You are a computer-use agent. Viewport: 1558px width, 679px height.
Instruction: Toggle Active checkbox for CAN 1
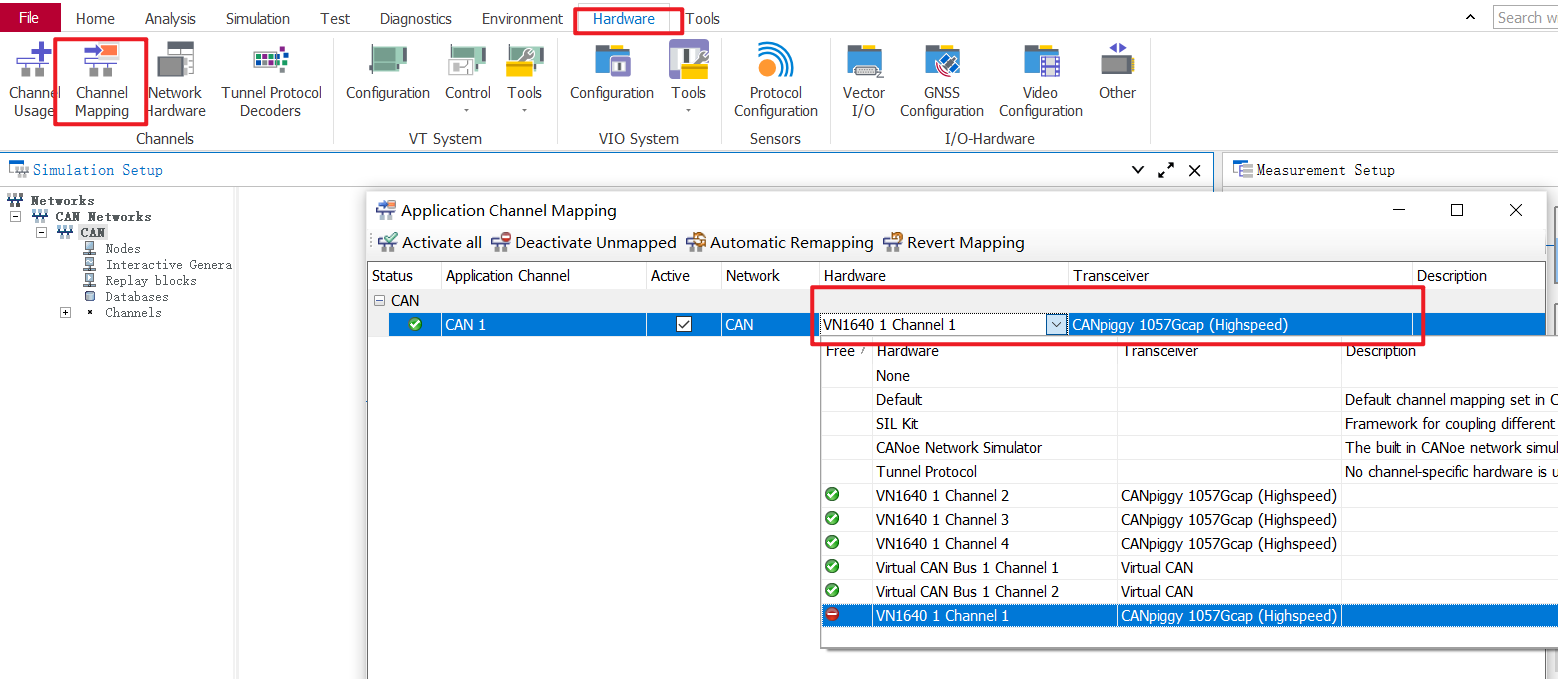click(684, 324)
